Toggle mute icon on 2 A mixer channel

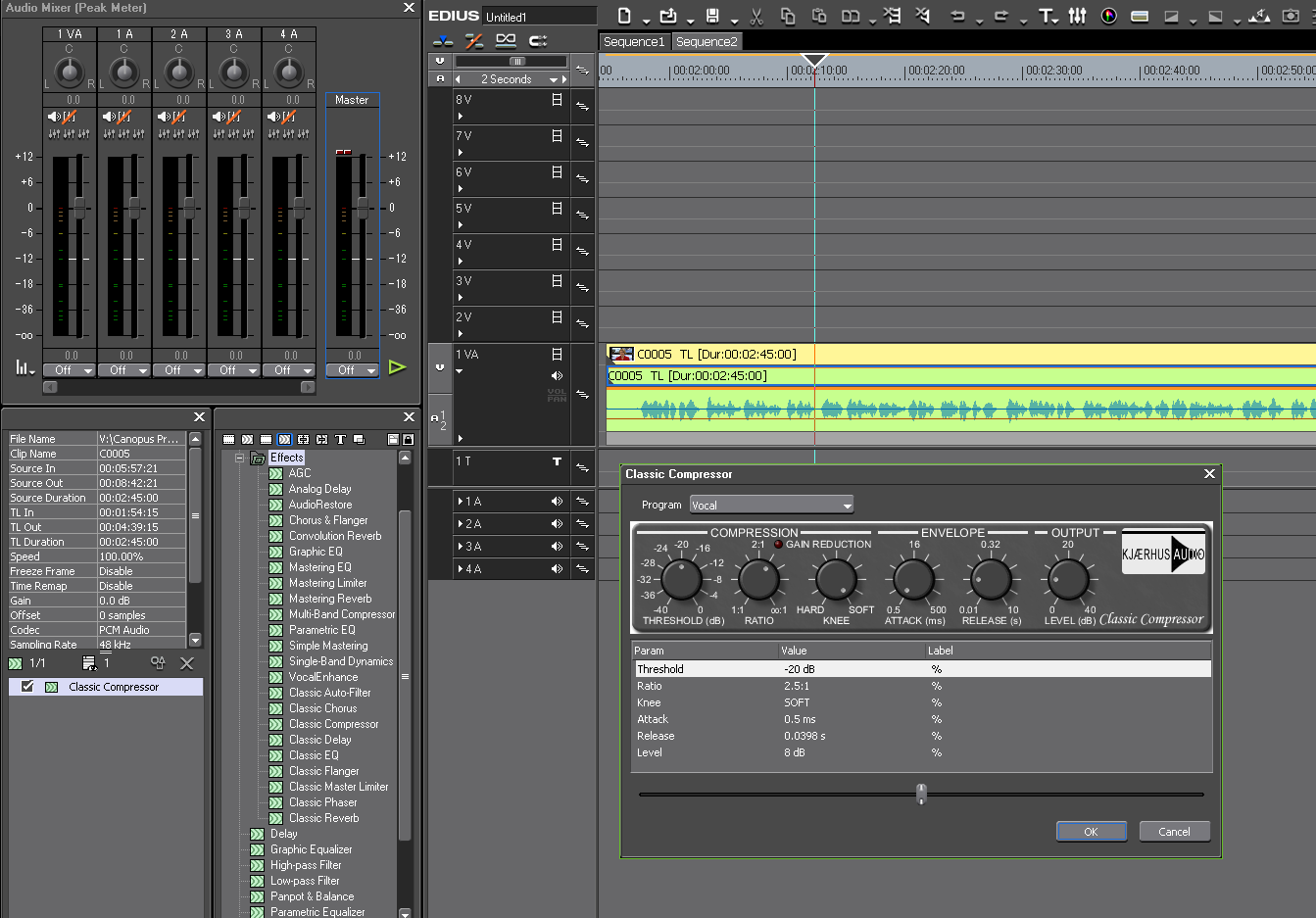pyautogui.click(x=164, y=117)
